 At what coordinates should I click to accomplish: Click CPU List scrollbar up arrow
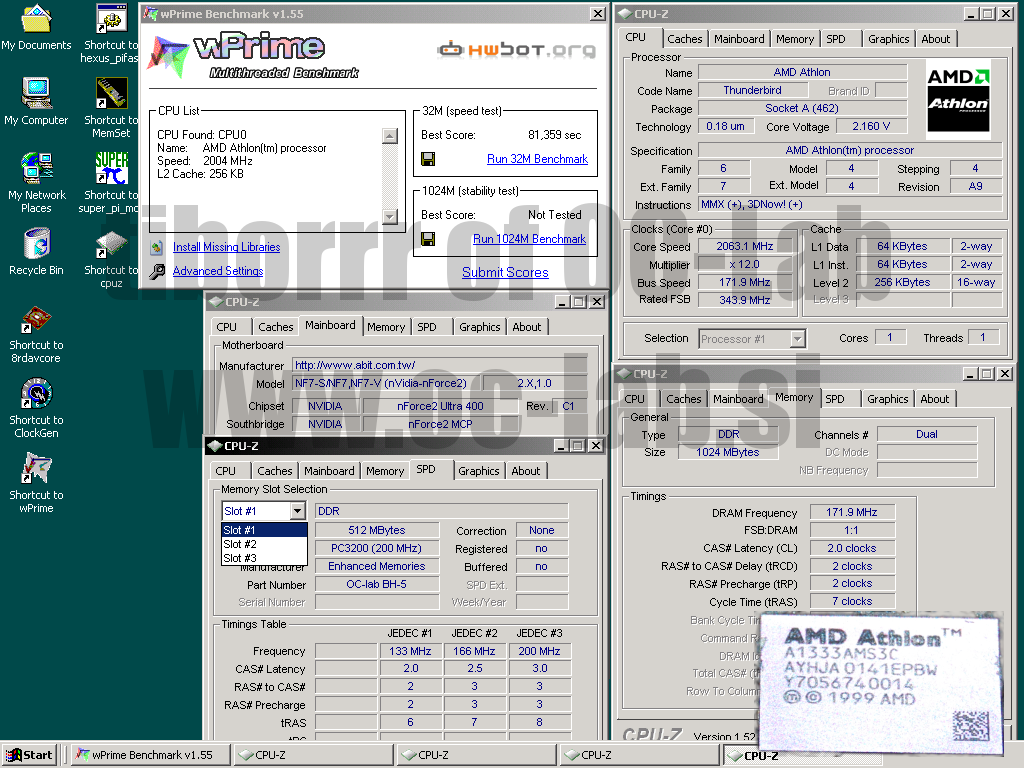(390, 136)
